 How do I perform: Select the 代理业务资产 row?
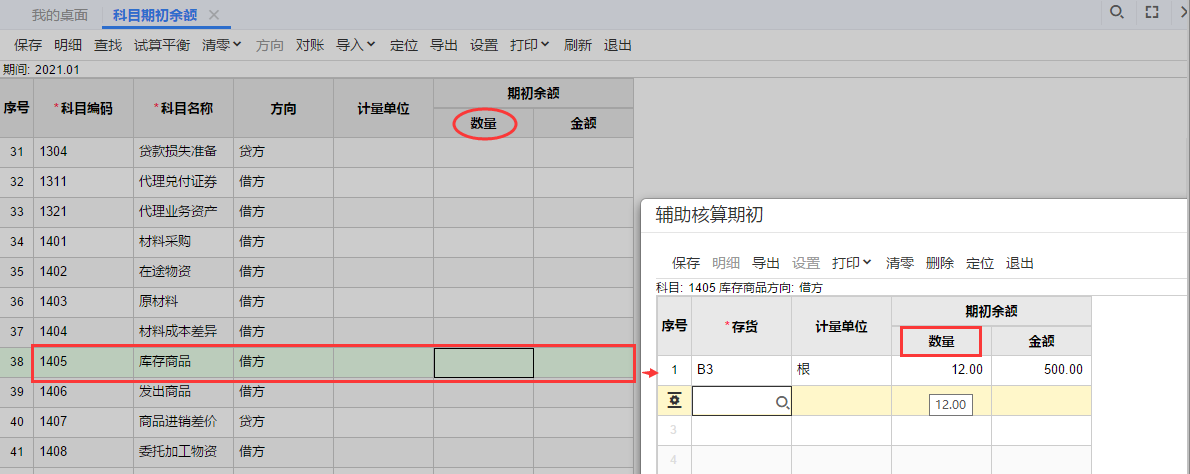pos(316,212)
